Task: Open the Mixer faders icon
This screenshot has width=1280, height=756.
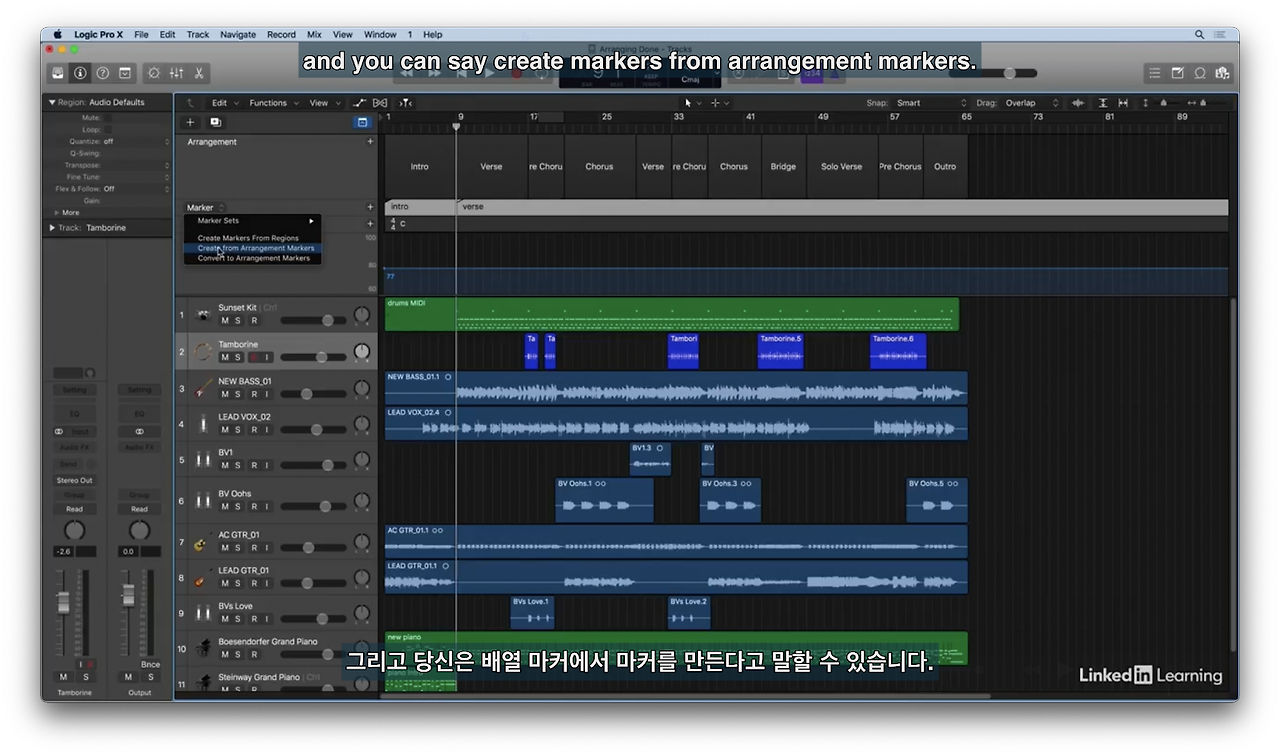Action: (177, 73)
